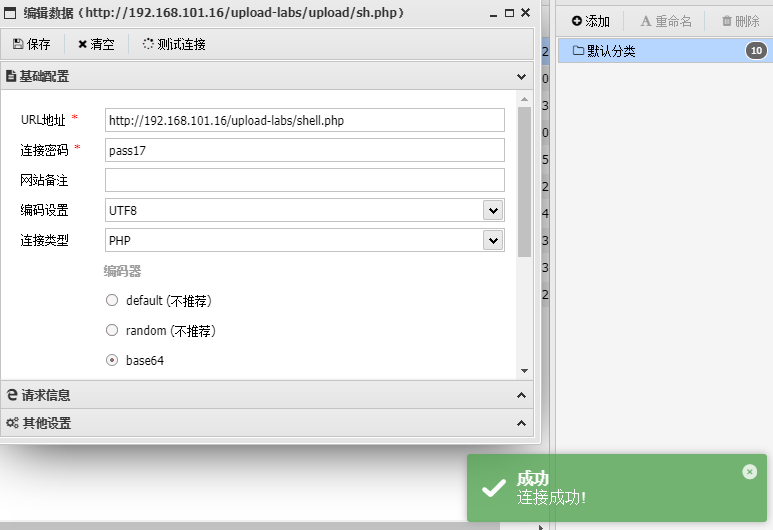773x530 pixels.
Task: Click the 连接密码 input field
Action: [x=305, y=150]
